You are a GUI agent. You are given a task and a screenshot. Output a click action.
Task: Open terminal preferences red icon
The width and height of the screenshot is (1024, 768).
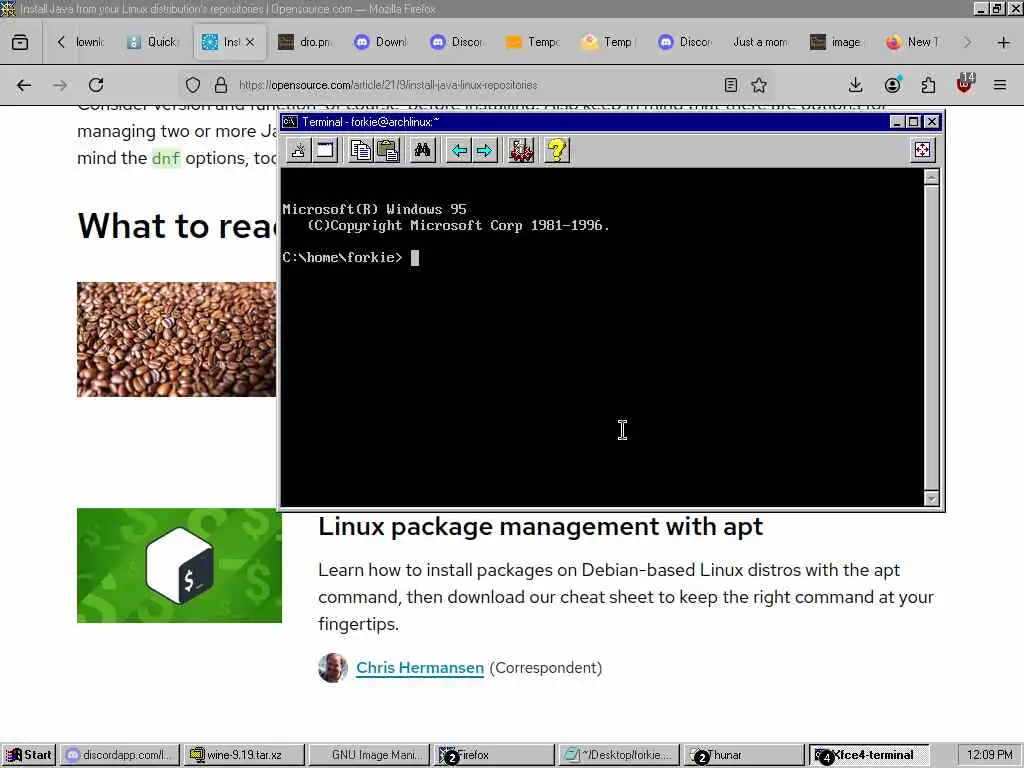[x=521, y=151]
